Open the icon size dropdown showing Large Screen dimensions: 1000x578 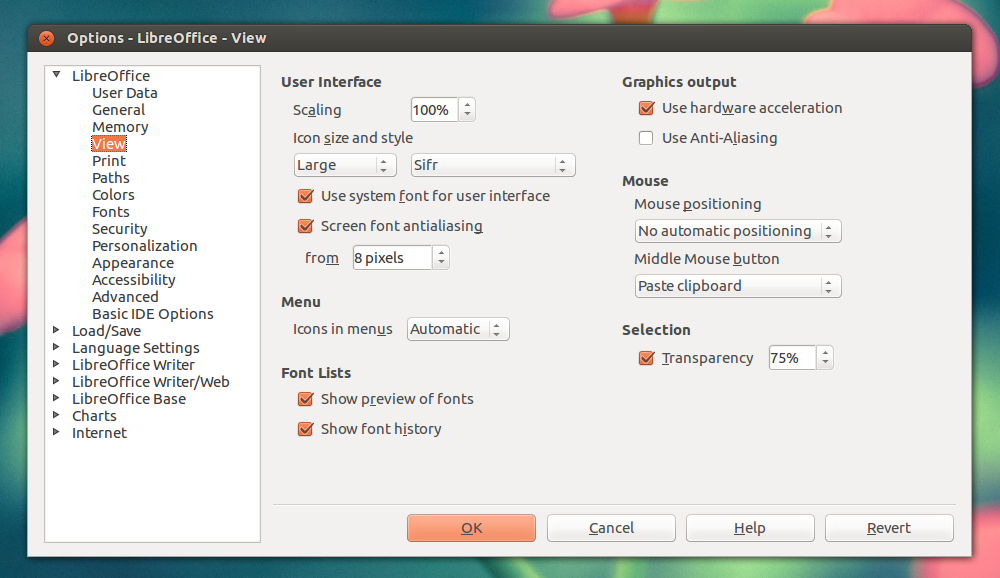(344, 165)
